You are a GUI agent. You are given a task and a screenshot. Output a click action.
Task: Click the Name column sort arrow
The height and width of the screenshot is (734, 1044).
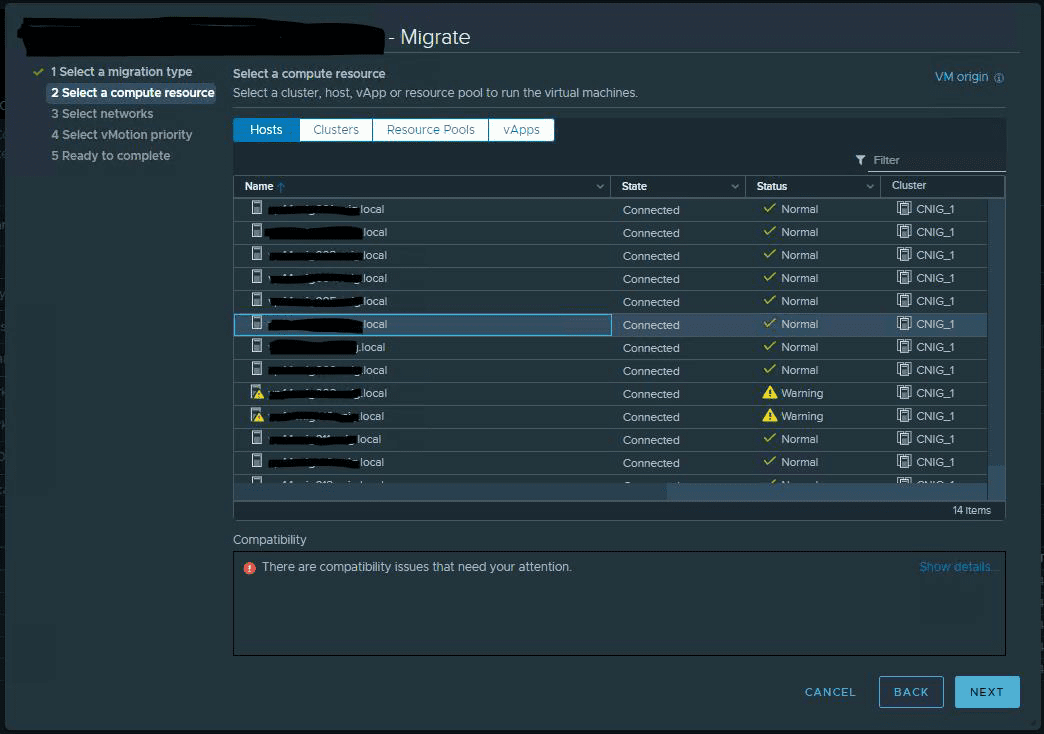(281, 187)
